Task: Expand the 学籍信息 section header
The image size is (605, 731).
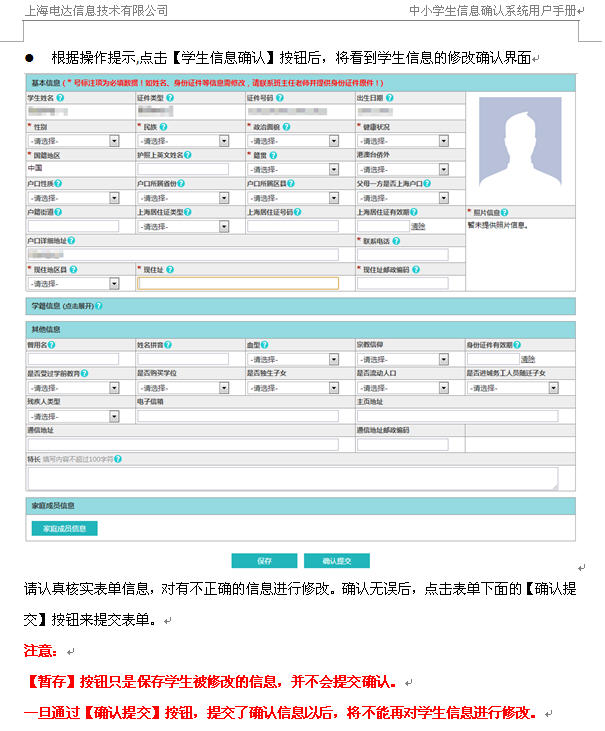Action: click(x=61, y=305)
